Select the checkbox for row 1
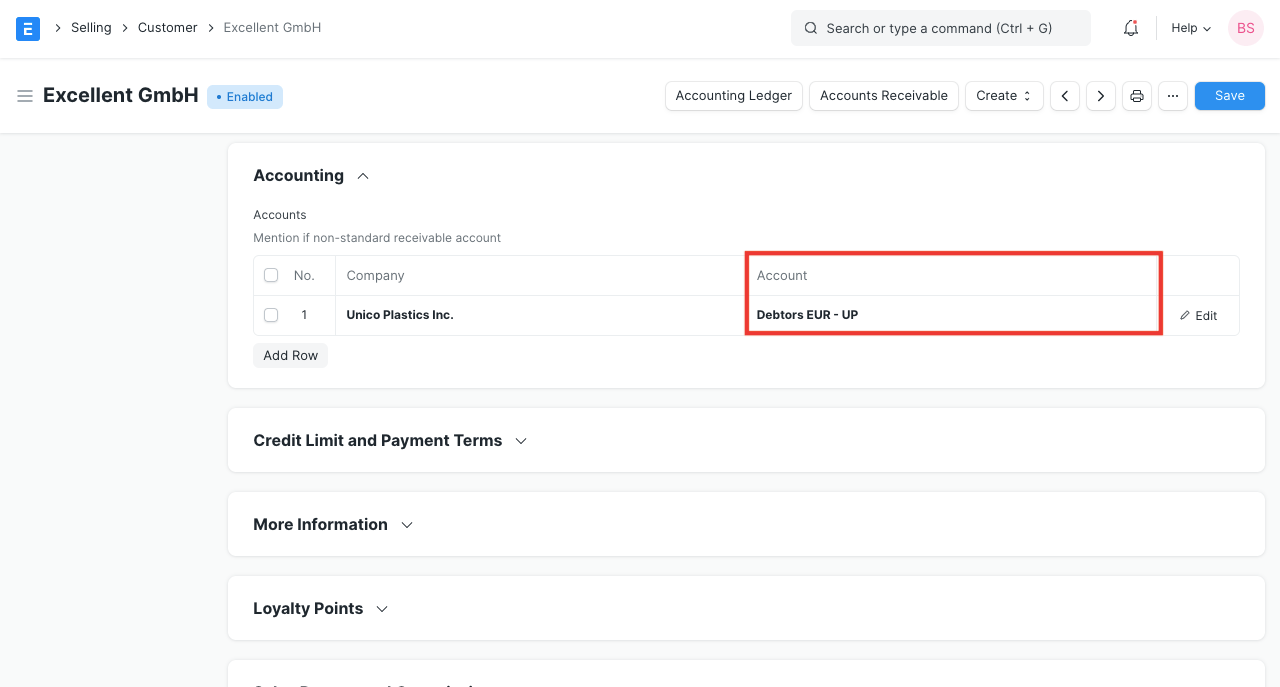This screenshot has height=687, width=1280. pos(271,315)
